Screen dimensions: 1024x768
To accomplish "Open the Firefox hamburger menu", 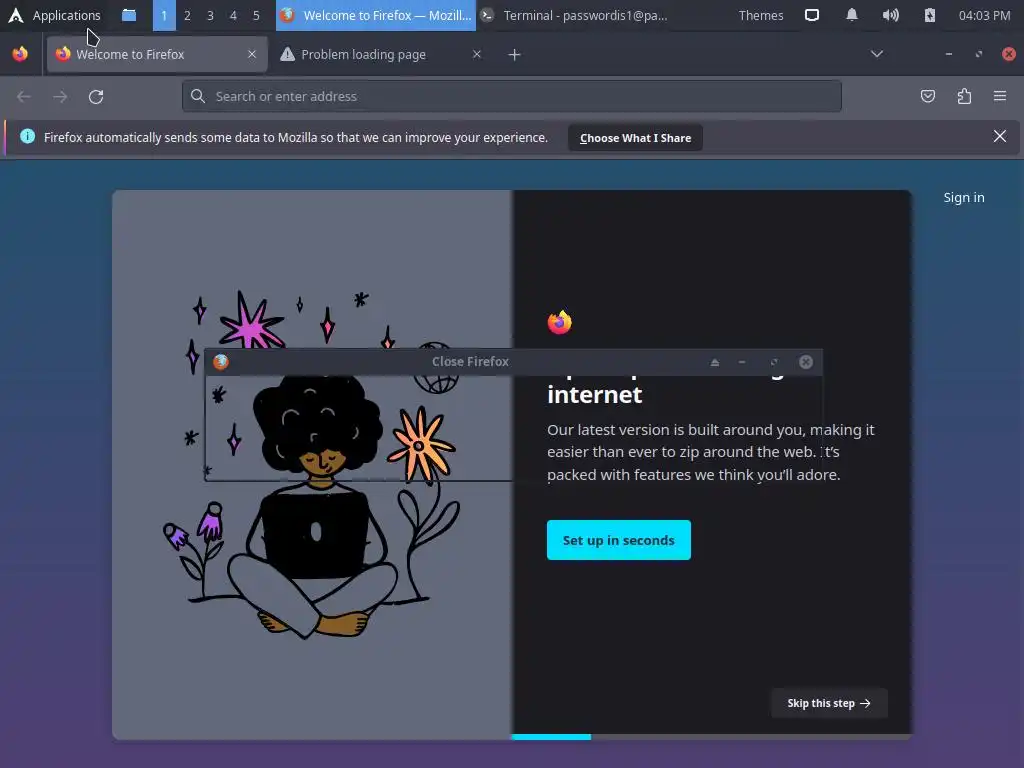I will [x=1000, y=97].
